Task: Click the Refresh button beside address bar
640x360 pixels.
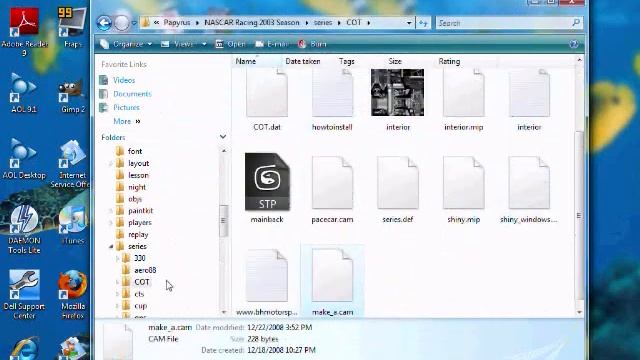Action: tap(423, 23)
